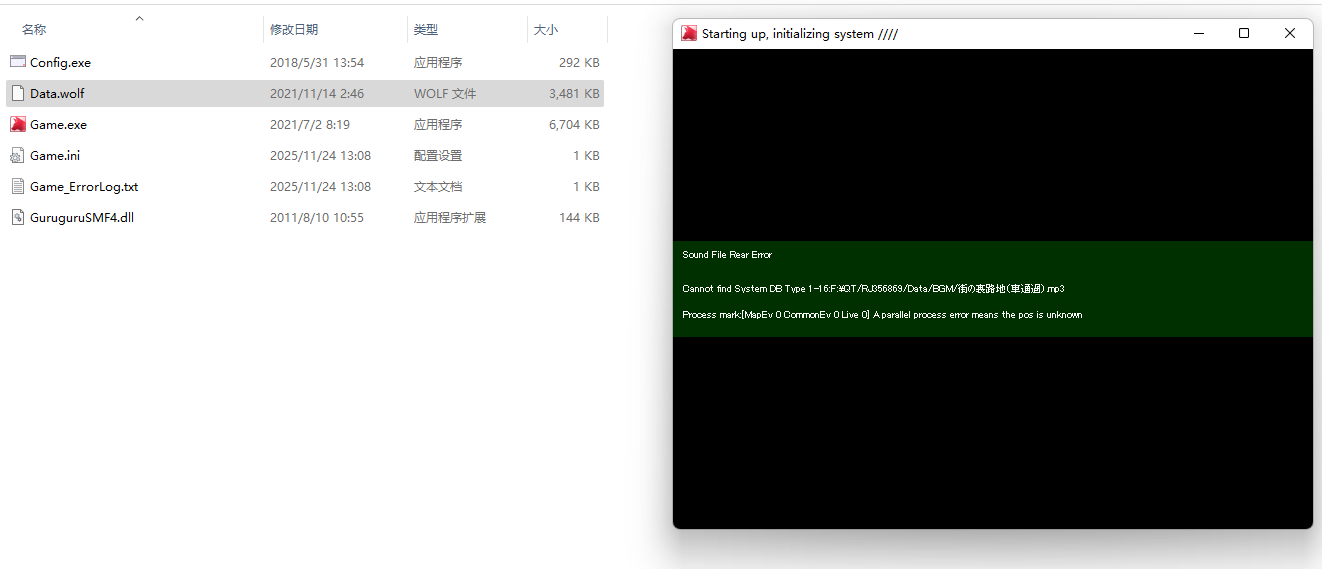
Task: Click the Sound File Rear Error message
Action: click(x=727, y=255)
